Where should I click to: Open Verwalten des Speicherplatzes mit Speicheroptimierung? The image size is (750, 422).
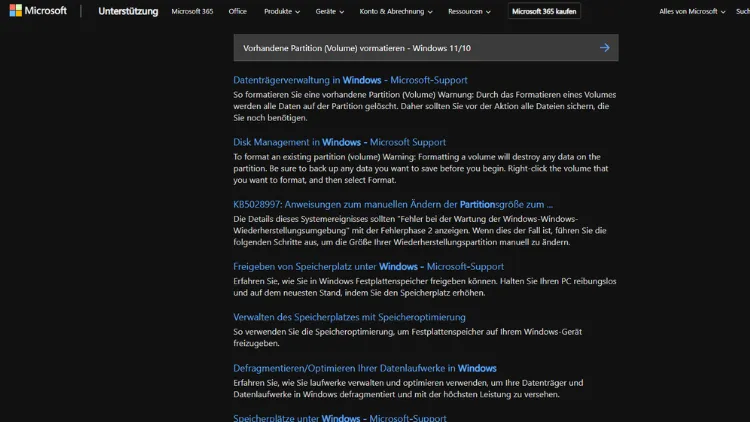point(350,317)
